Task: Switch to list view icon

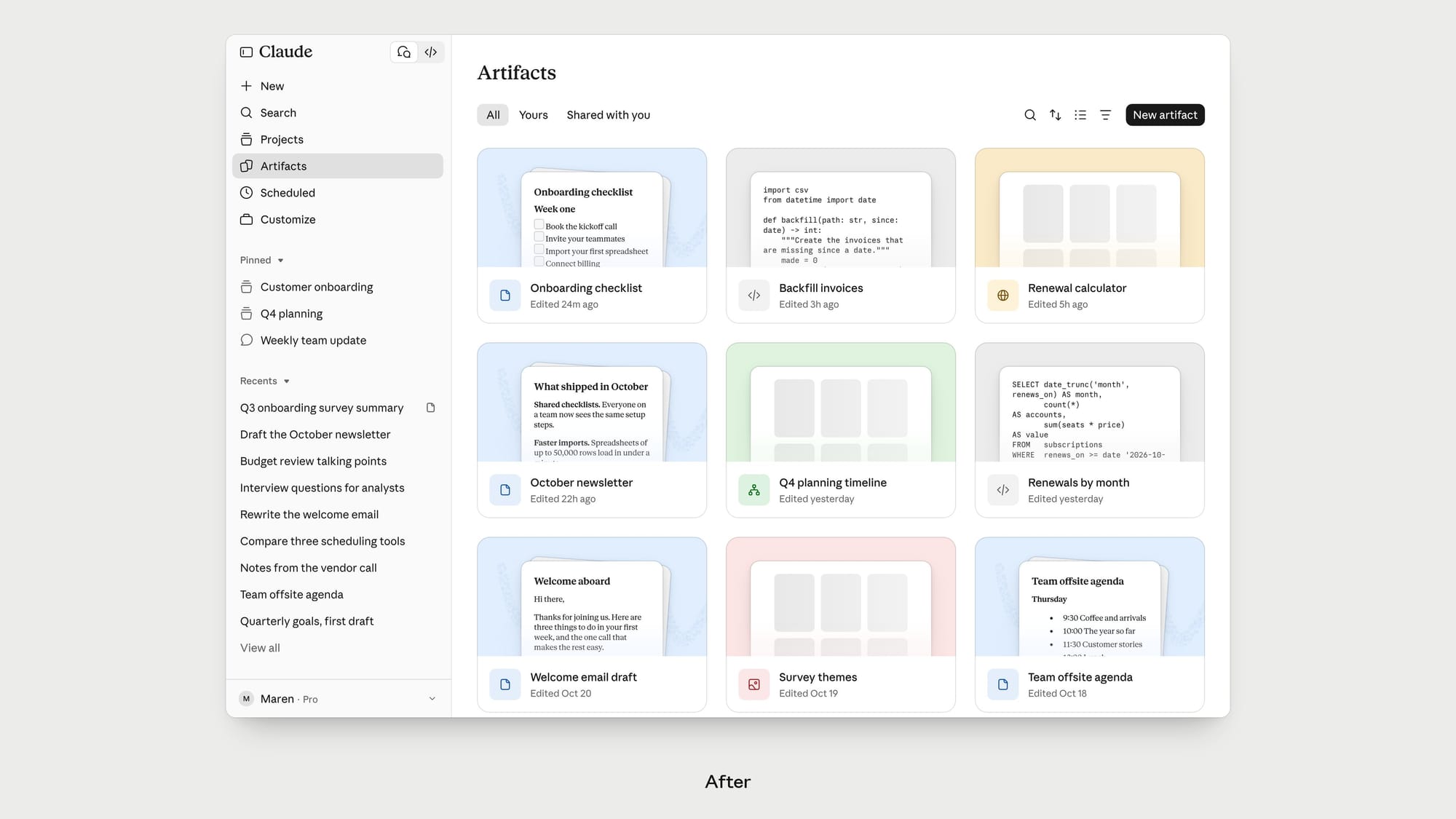Action: pyautogui.click(x=1080, y=115)
